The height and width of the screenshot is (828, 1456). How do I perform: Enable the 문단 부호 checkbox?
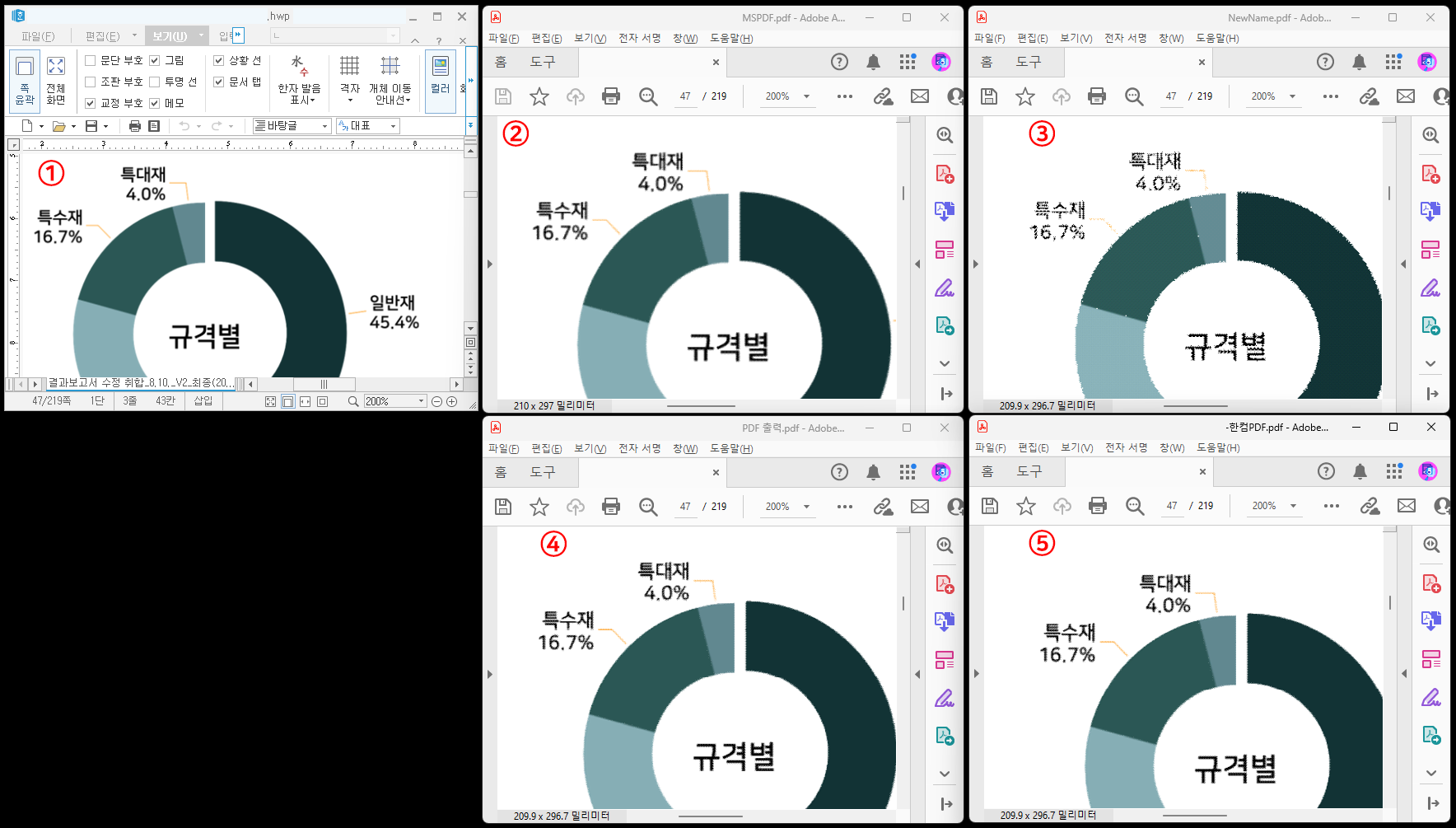(91, 60)
